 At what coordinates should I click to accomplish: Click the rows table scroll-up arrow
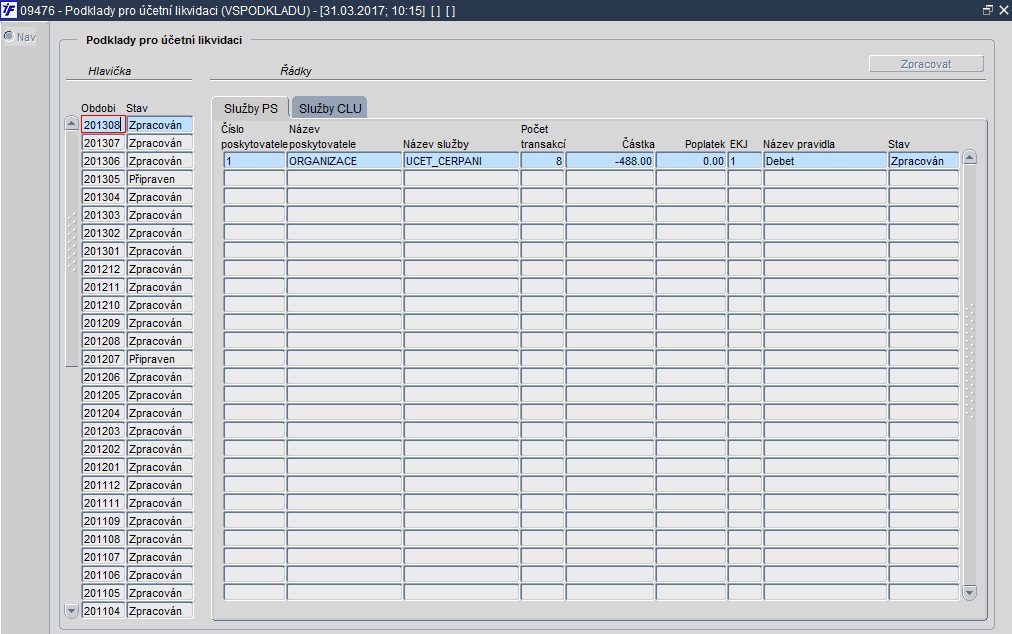(969, 157)
